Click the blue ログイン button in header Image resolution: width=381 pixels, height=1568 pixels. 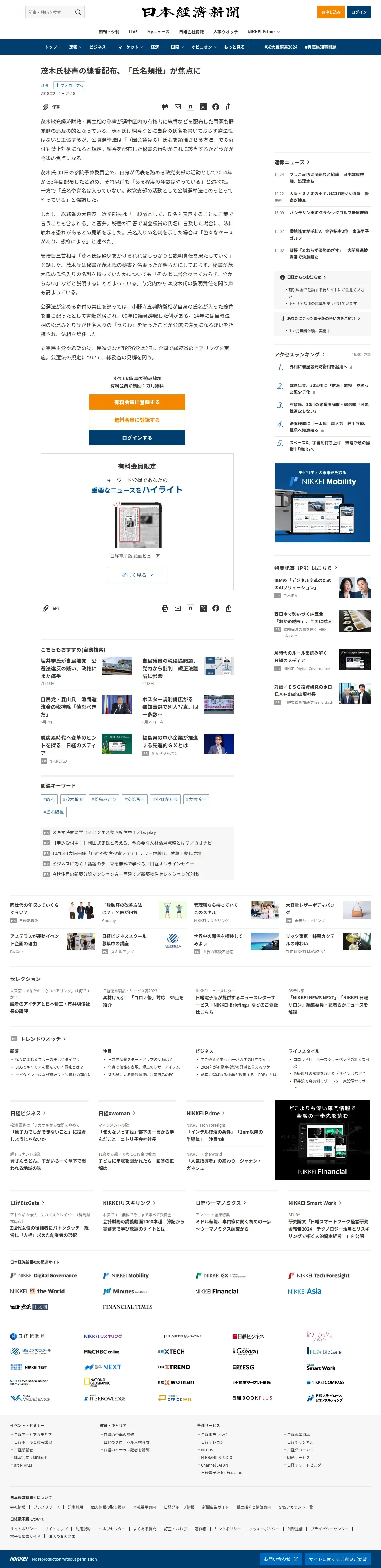[359, 12]
